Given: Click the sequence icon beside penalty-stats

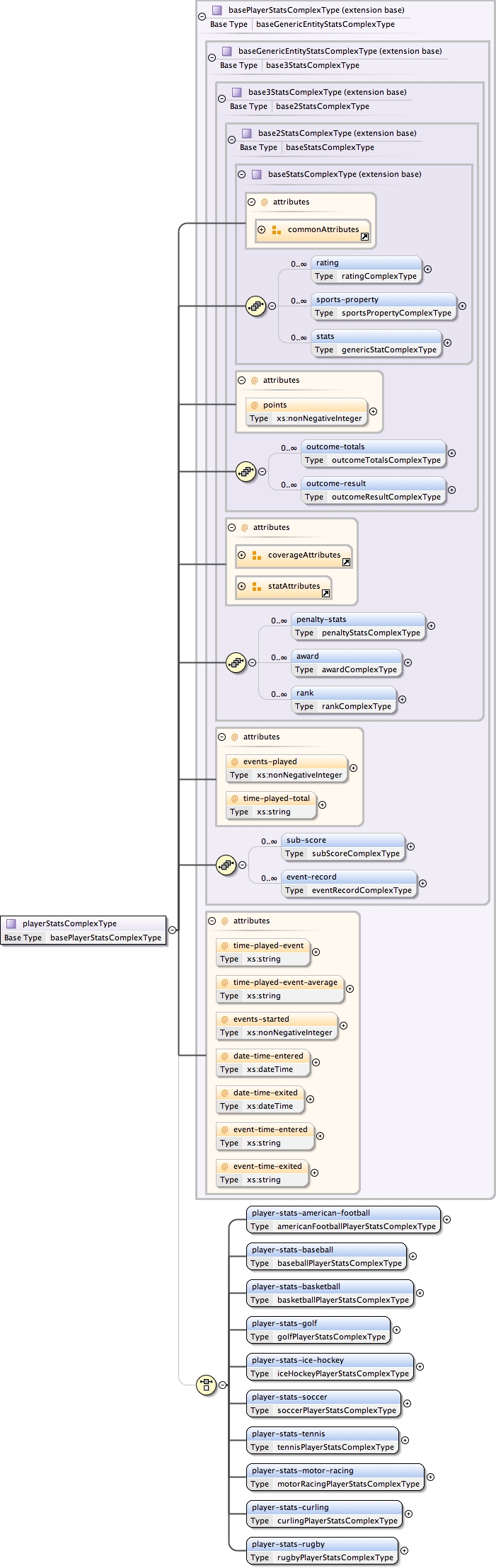Looking at the screenshot, I should tap(236, 662).
